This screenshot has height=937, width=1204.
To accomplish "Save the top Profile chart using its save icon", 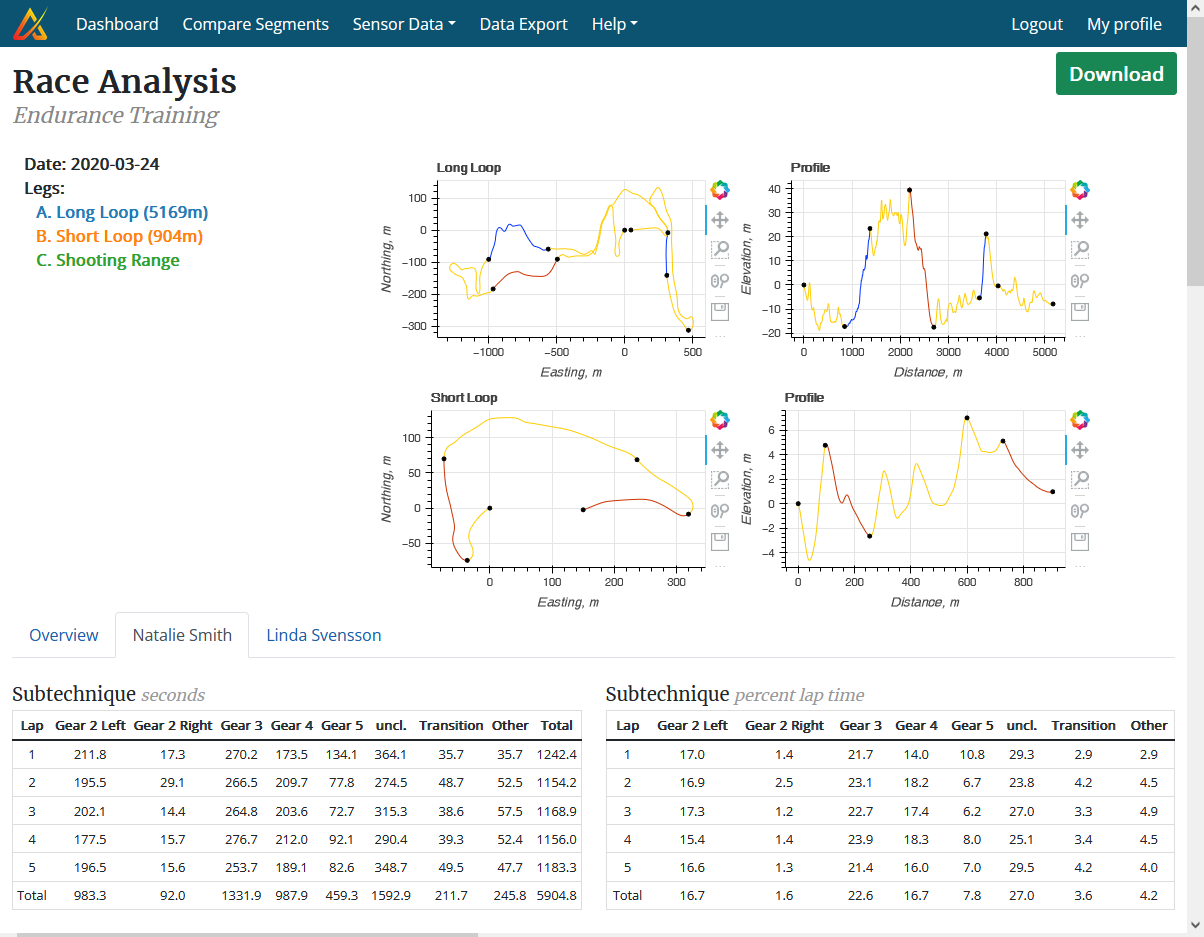I will point(1080,311).
